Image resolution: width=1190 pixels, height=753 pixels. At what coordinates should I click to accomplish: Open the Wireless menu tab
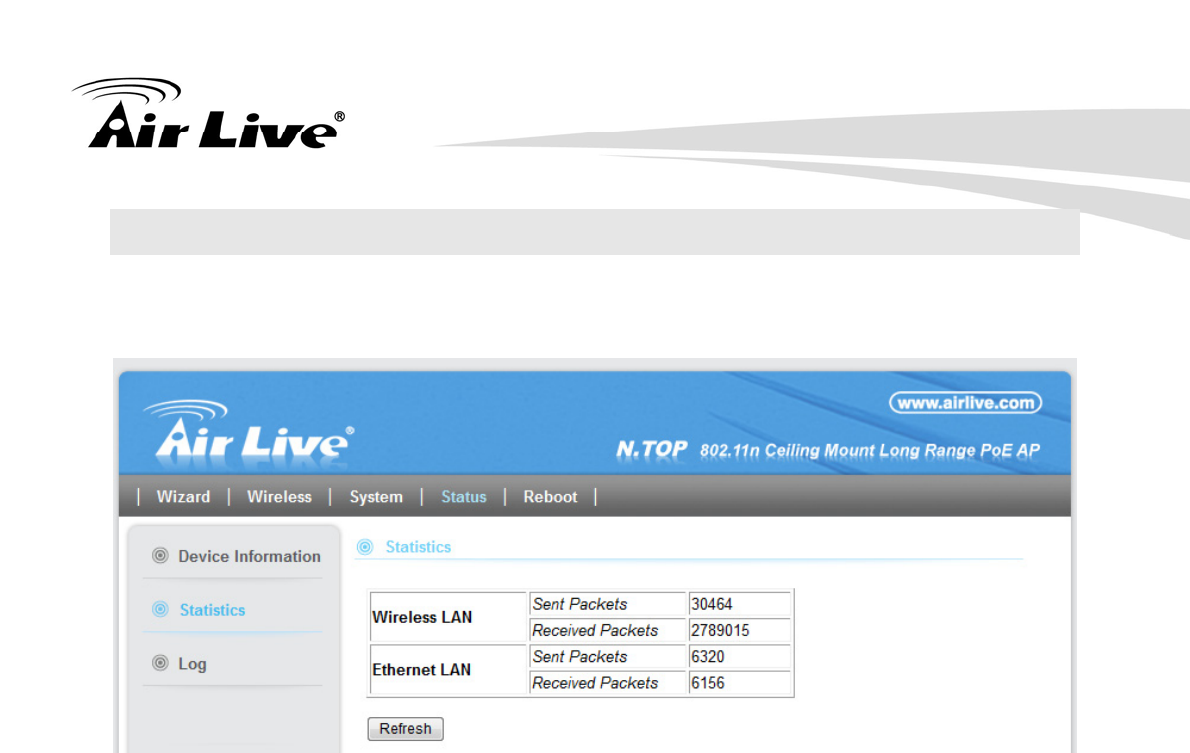(279, 496)
